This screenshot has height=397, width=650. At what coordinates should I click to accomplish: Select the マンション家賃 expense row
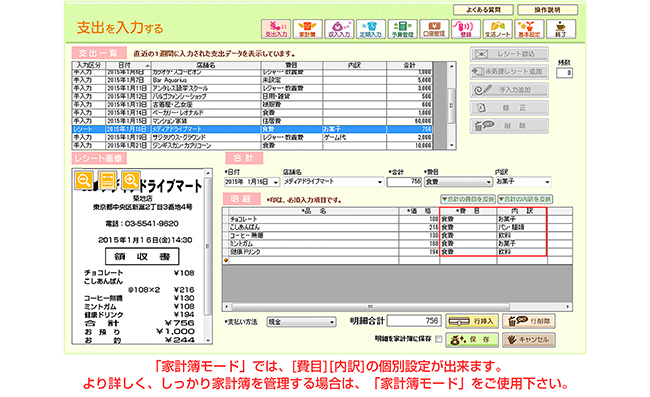(252, 121)
